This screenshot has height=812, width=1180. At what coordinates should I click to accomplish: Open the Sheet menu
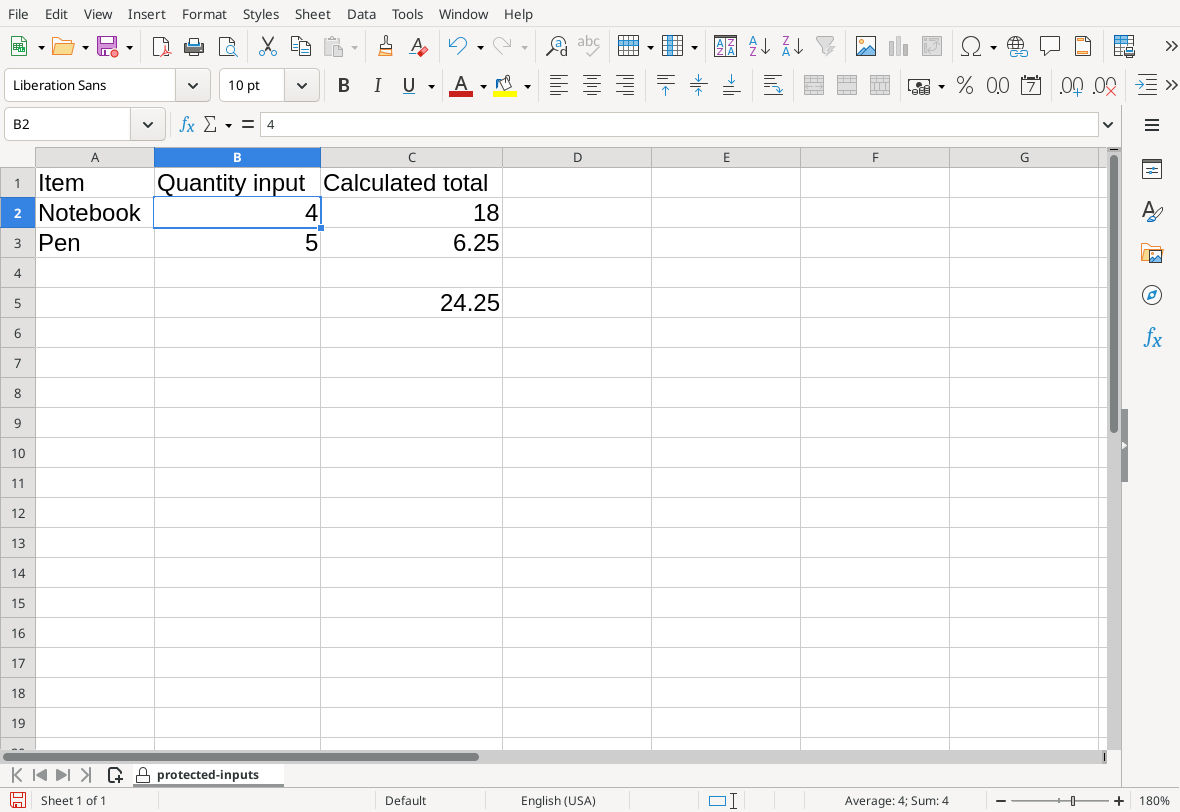click(312, 14)
